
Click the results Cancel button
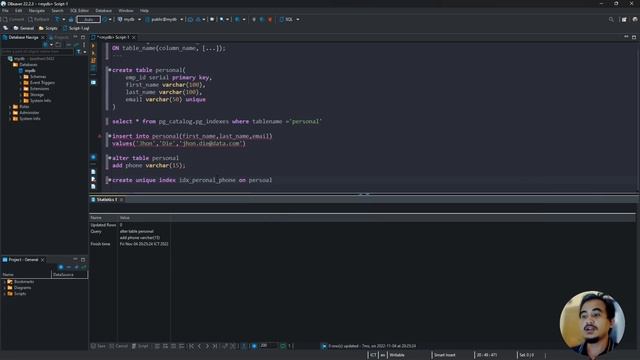click(x=119, y=346)
